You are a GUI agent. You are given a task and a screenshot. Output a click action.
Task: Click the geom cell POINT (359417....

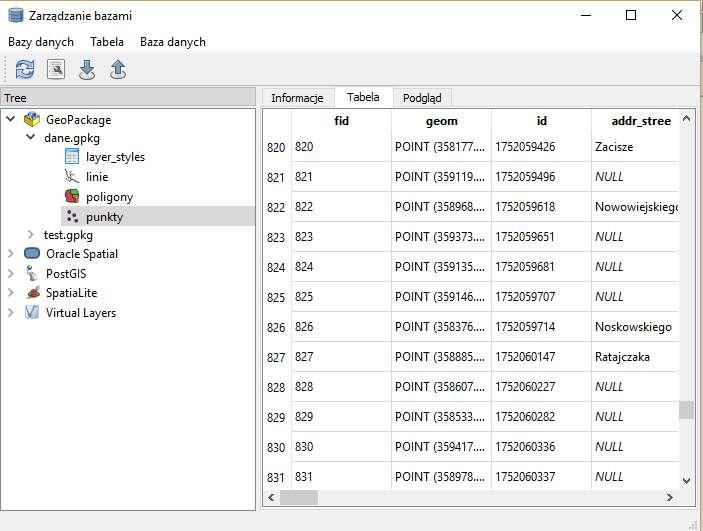(441, 447)
